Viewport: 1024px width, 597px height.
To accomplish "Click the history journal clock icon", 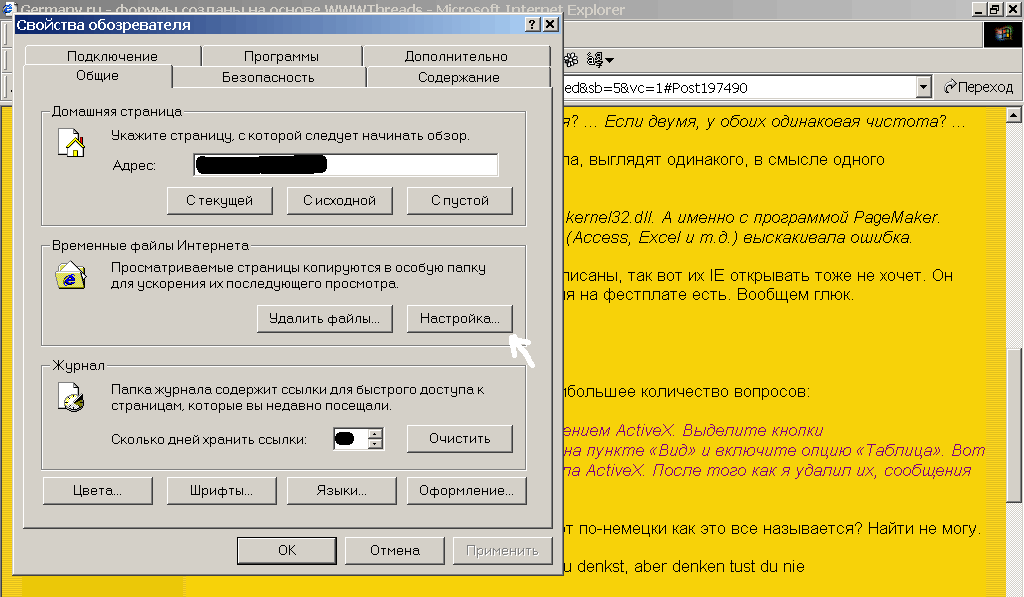I will tap(71, 398).
